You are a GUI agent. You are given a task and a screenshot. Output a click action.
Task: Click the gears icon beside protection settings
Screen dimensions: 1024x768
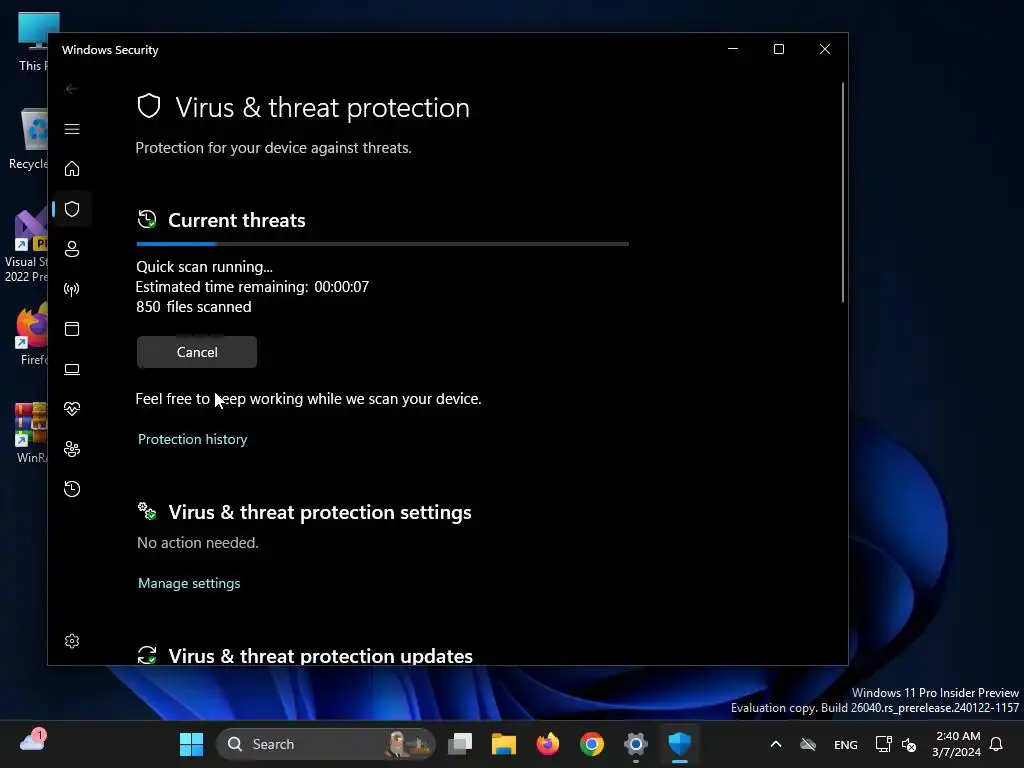pos(147,511)
